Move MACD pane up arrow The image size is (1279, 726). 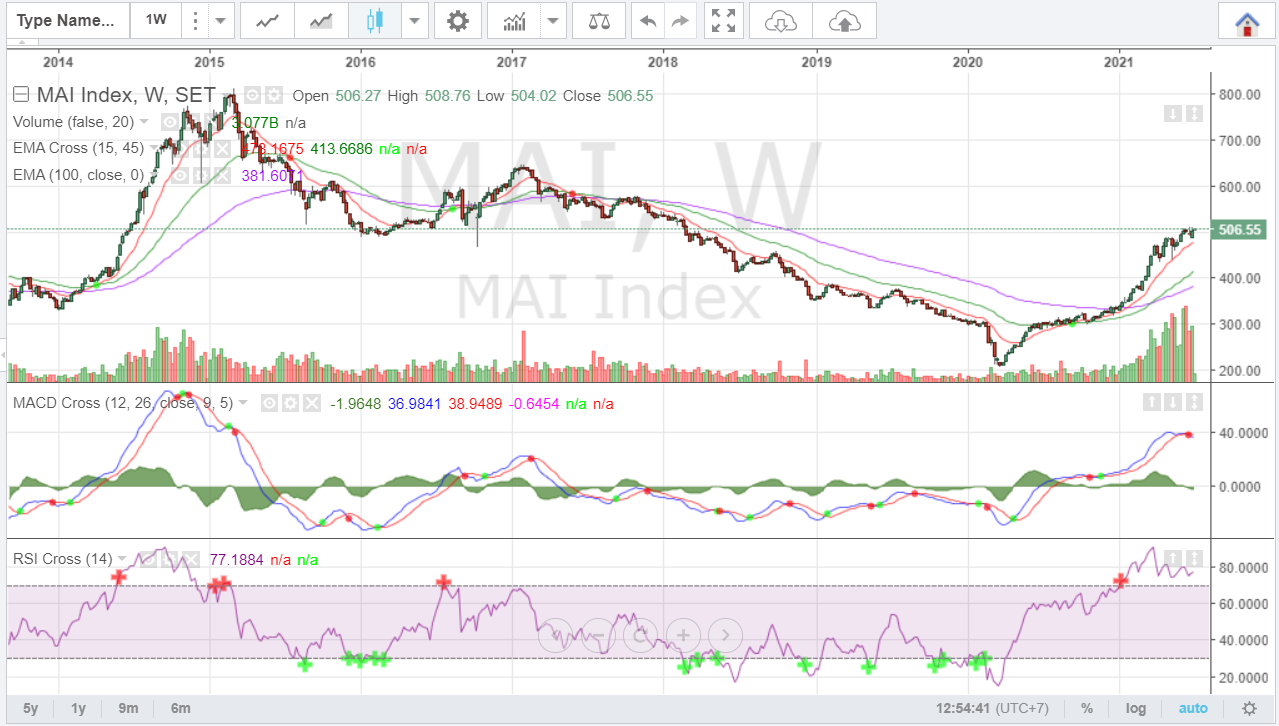1152,402
